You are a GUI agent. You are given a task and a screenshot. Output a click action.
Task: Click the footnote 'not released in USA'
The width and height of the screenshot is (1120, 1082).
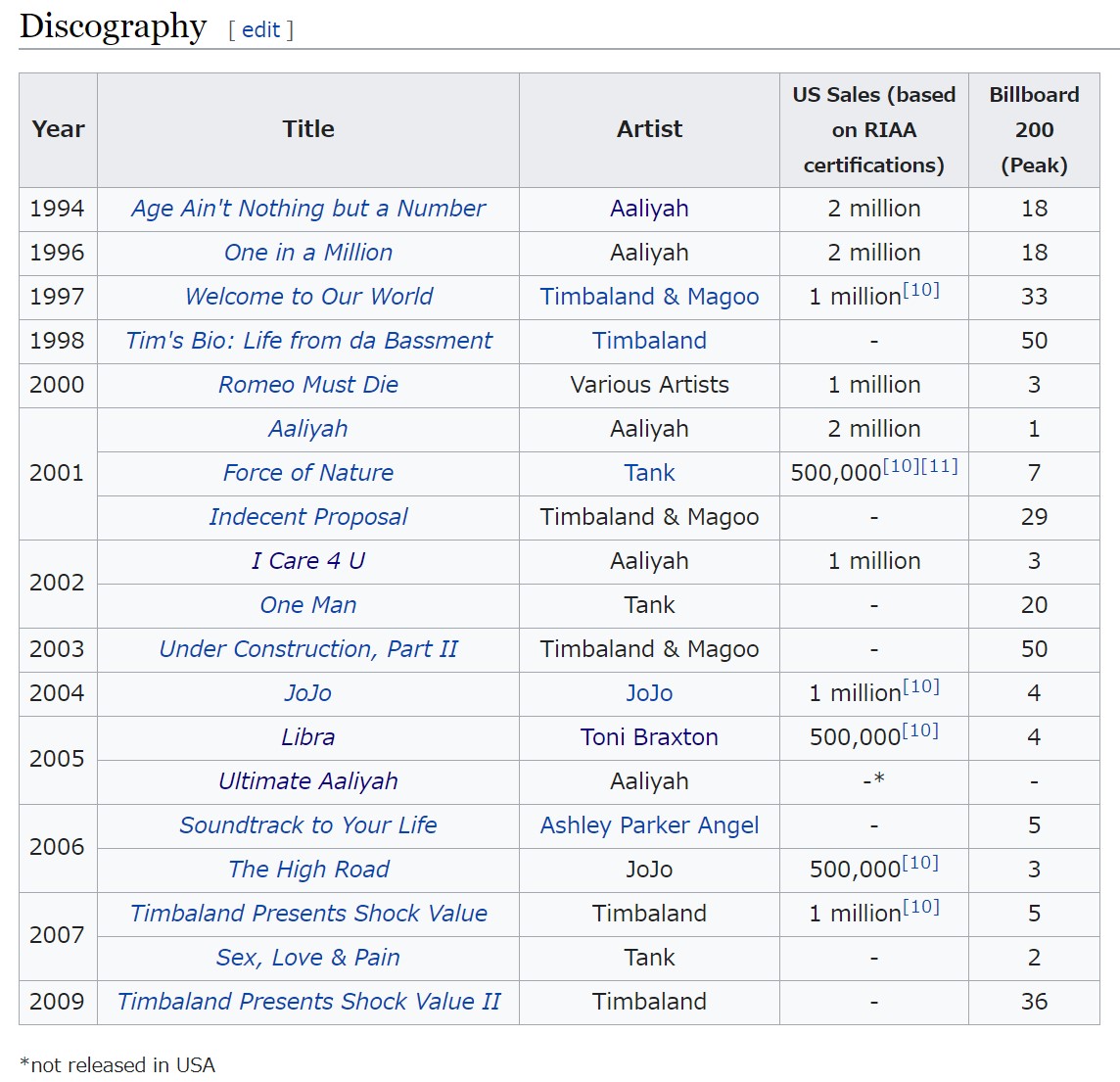pos(117,1064)
